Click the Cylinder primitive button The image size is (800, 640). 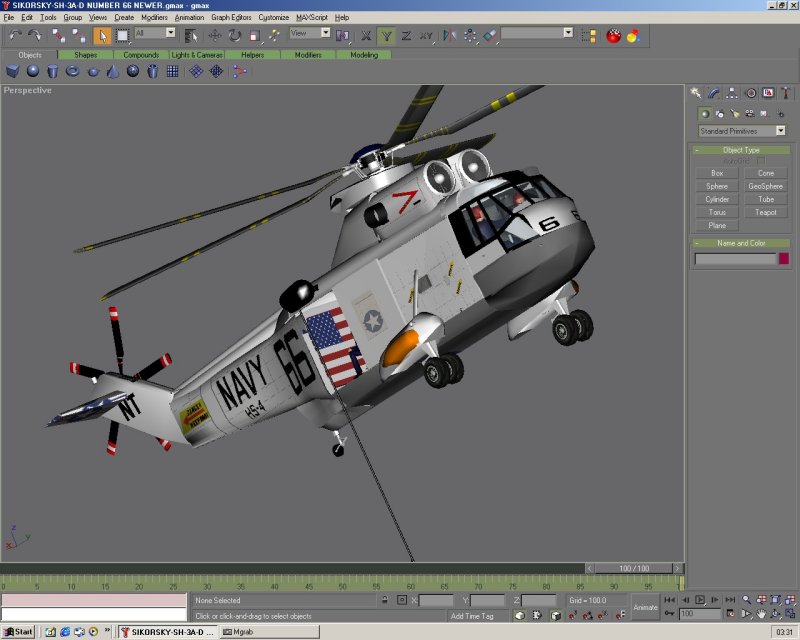click(717, 199)
